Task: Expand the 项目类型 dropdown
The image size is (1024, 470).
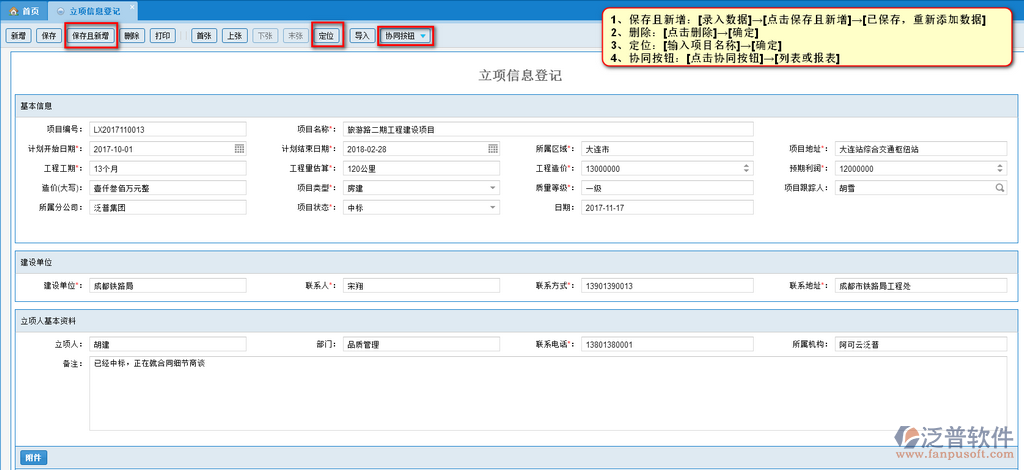Action: click(493, 188)
